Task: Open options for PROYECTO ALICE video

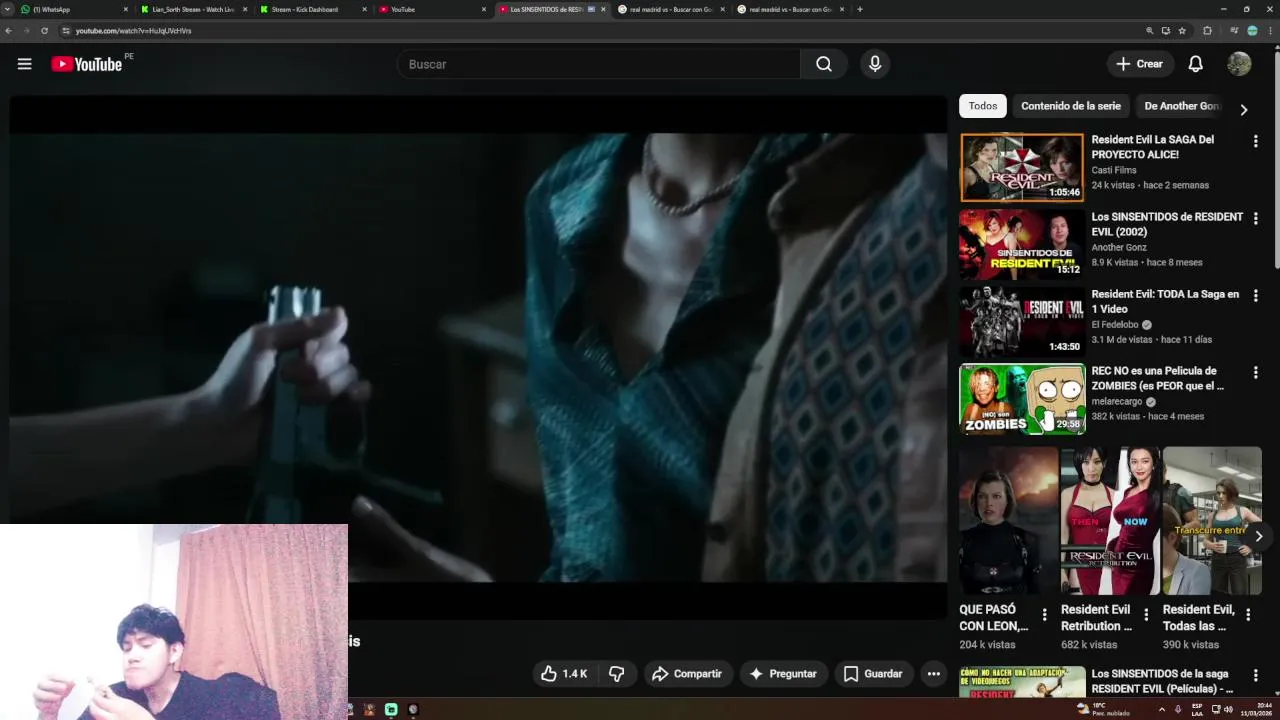Action: click(x=1255, y=142)
